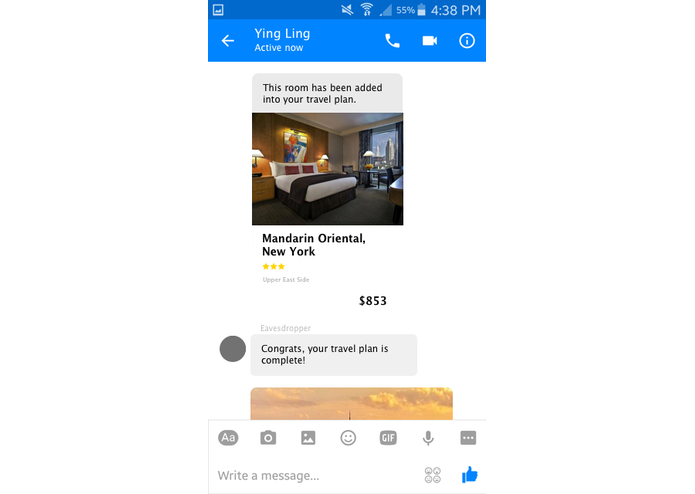This screenshot has height=494, width=695.
Task: Open the emoji faces icon in message field
Action: [433, 475]
